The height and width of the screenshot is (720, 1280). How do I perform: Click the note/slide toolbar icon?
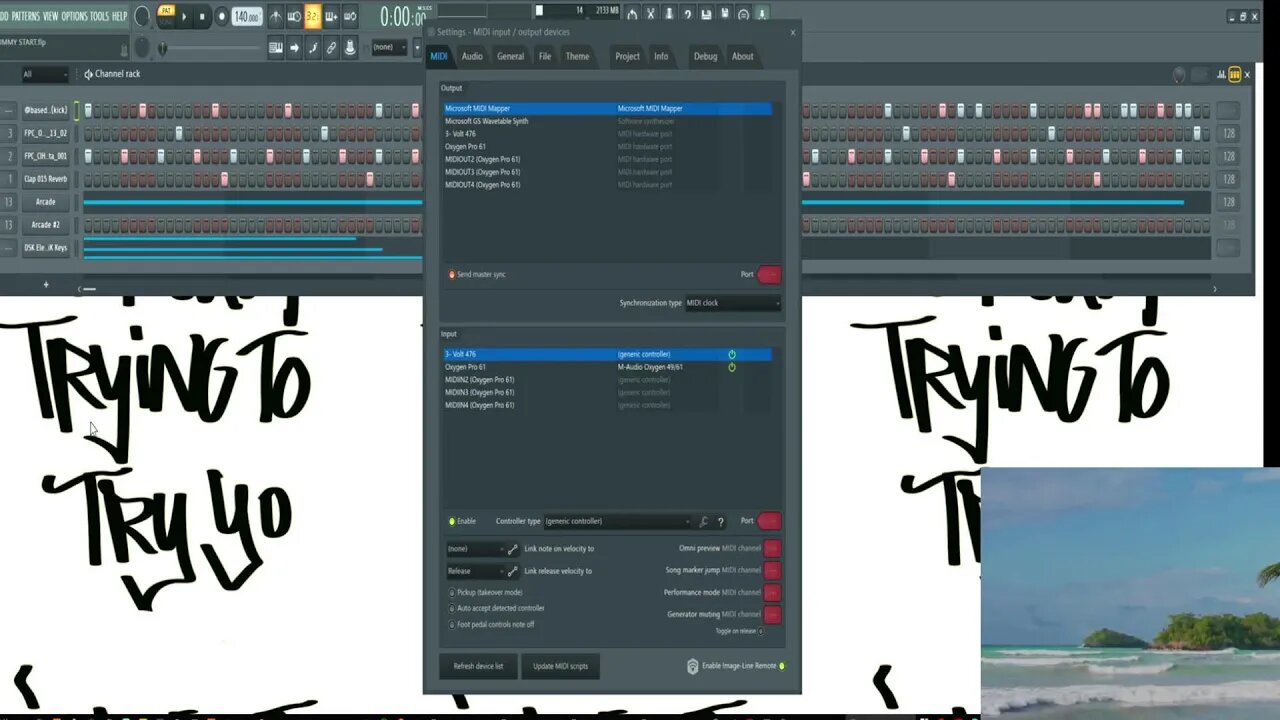pyautogui.click(x=312, y=47)
